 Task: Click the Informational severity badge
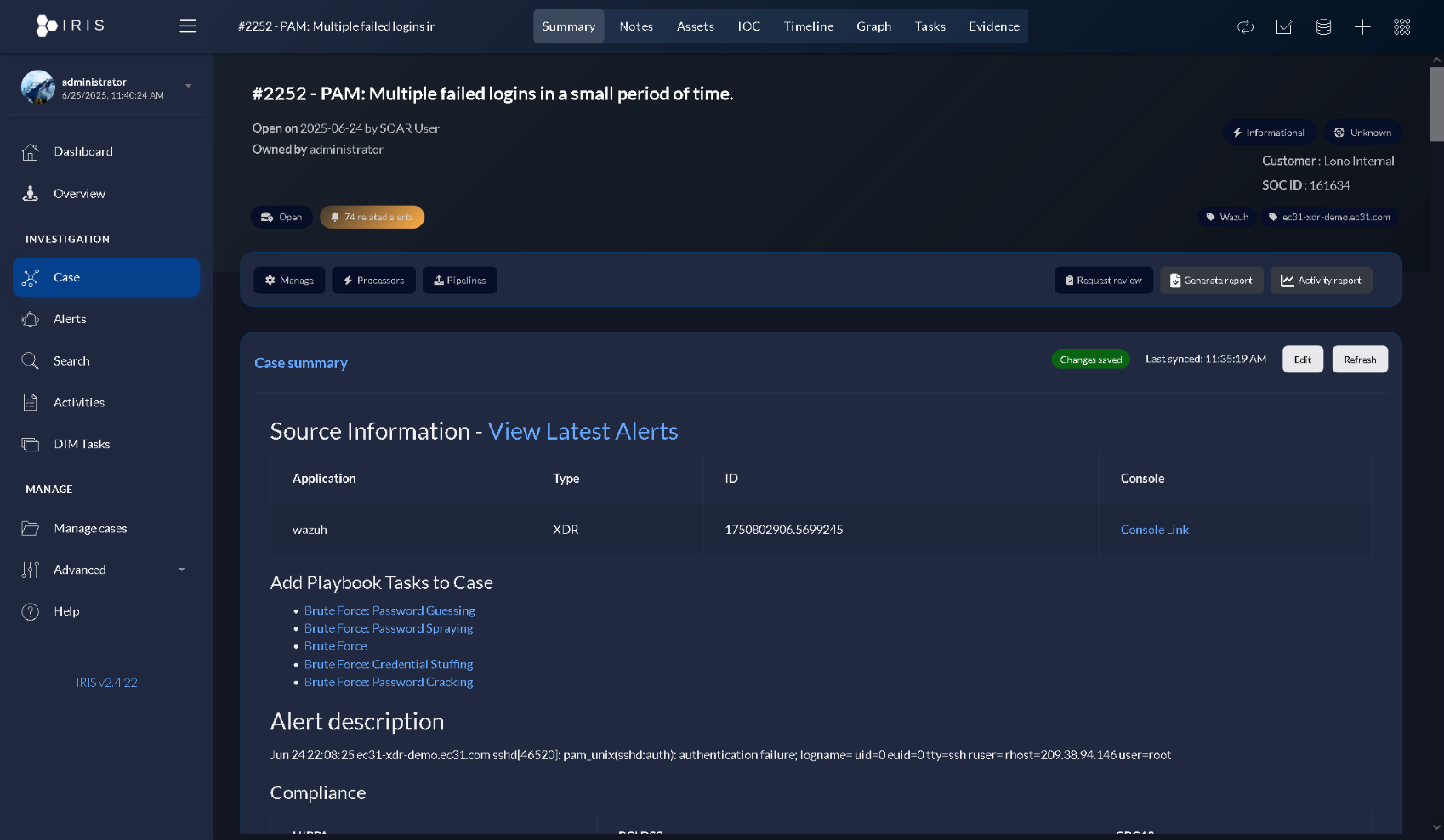pyautogui.click(x=1269, y=133)
